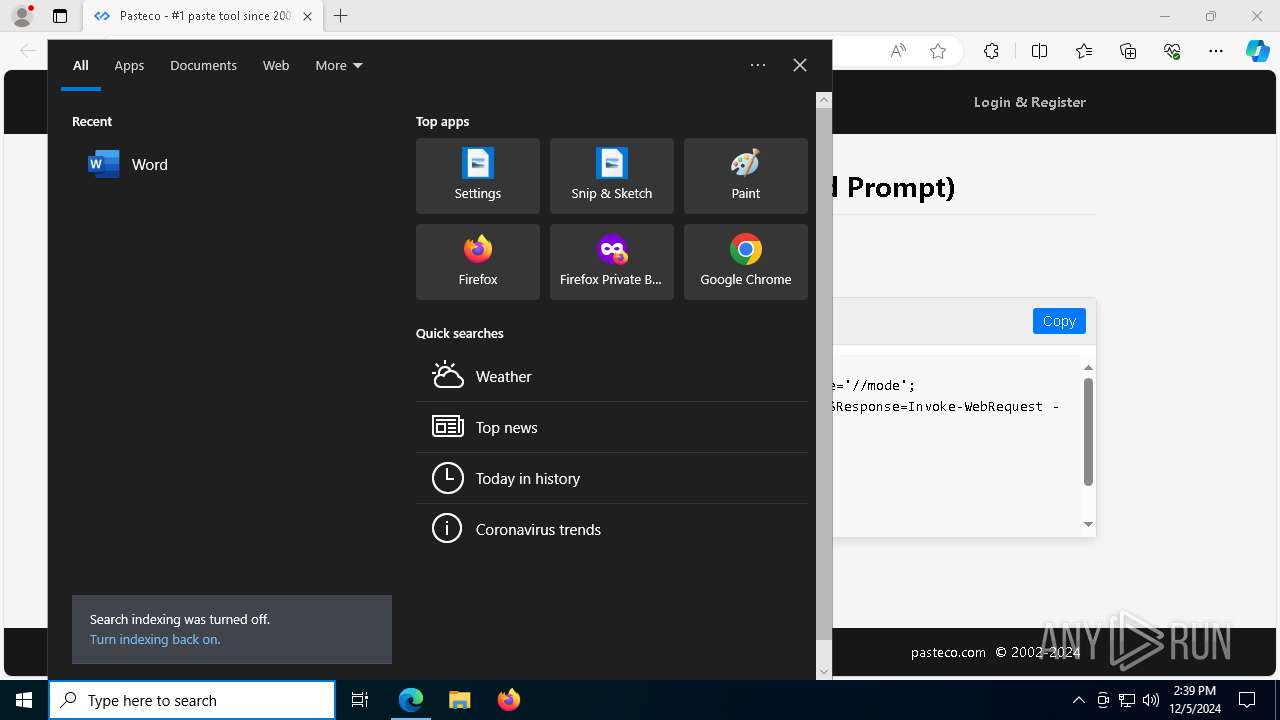Open the volume control in tray
This screenshot has height=720, width=1280.
(1151, 700)
